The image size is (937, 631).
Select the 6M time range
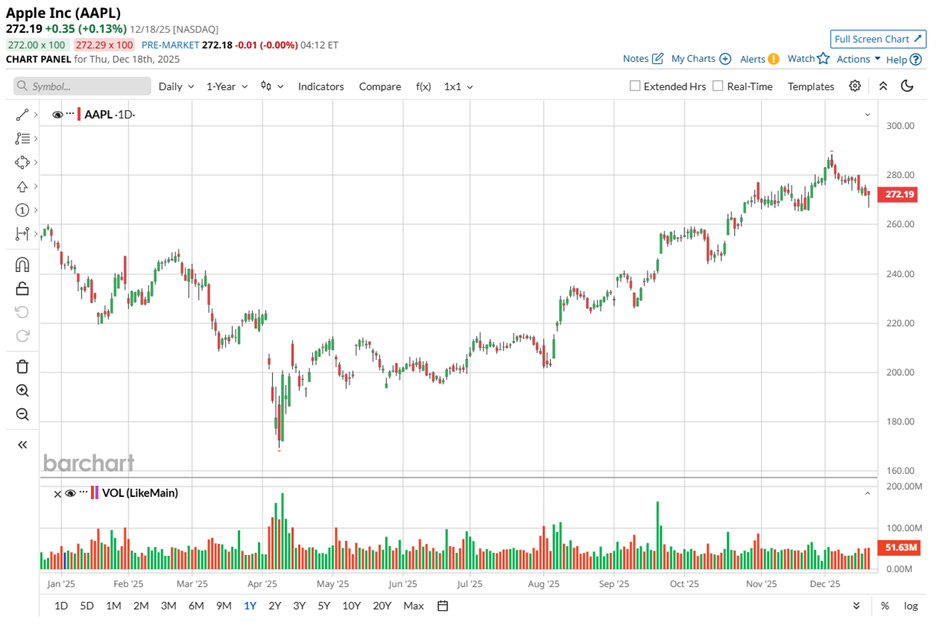pyautogui.click(x=196, y=605)
